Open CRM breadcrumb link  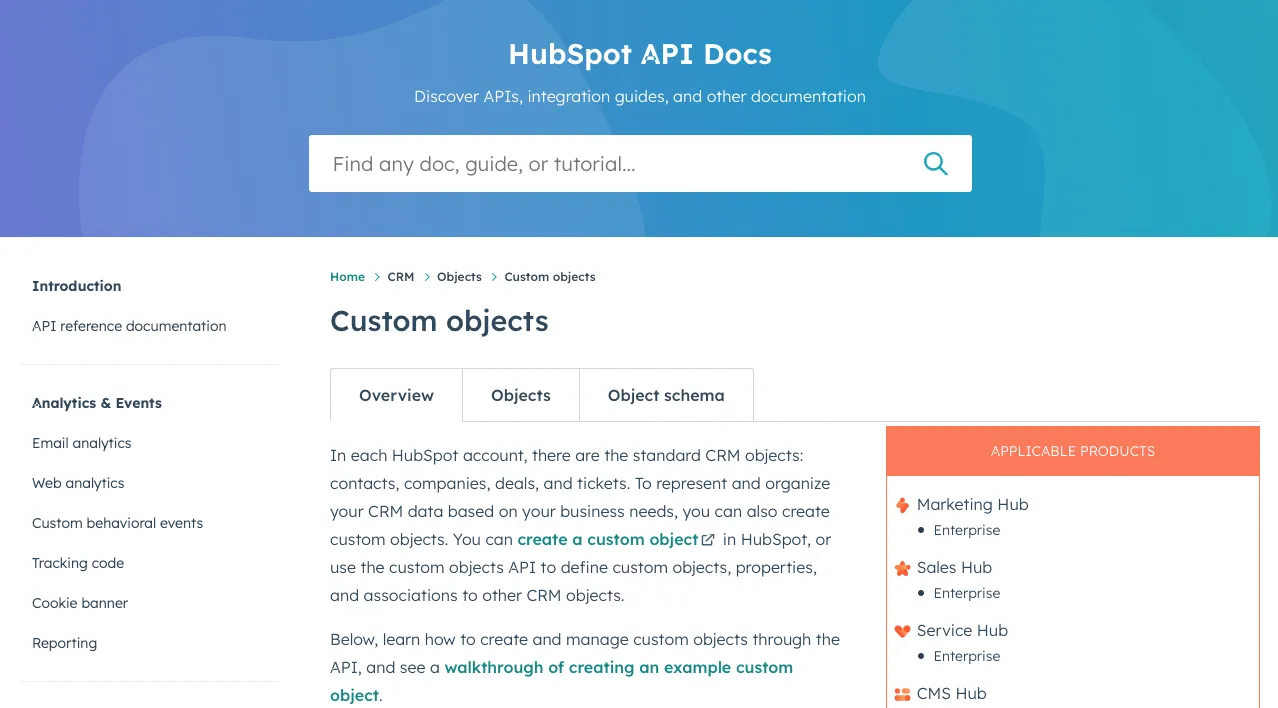pos(401,277)
